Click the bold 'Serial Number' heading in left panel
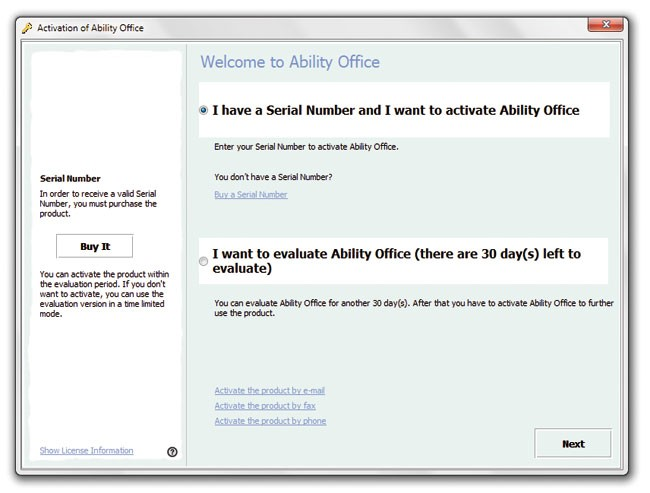 tap(70, 179)
